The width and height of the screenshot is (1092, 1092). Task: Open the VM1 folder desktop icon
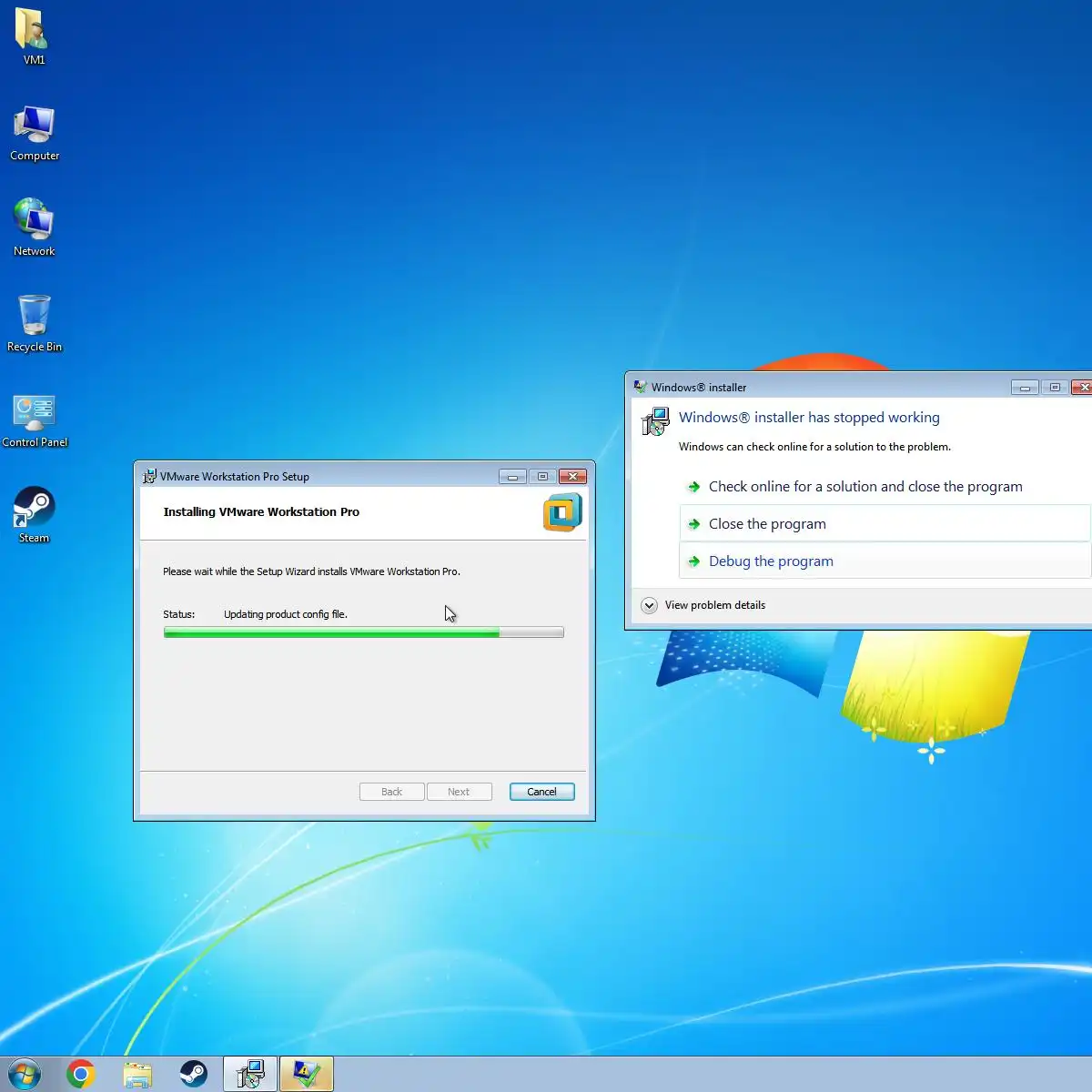(x=34, y=36)
